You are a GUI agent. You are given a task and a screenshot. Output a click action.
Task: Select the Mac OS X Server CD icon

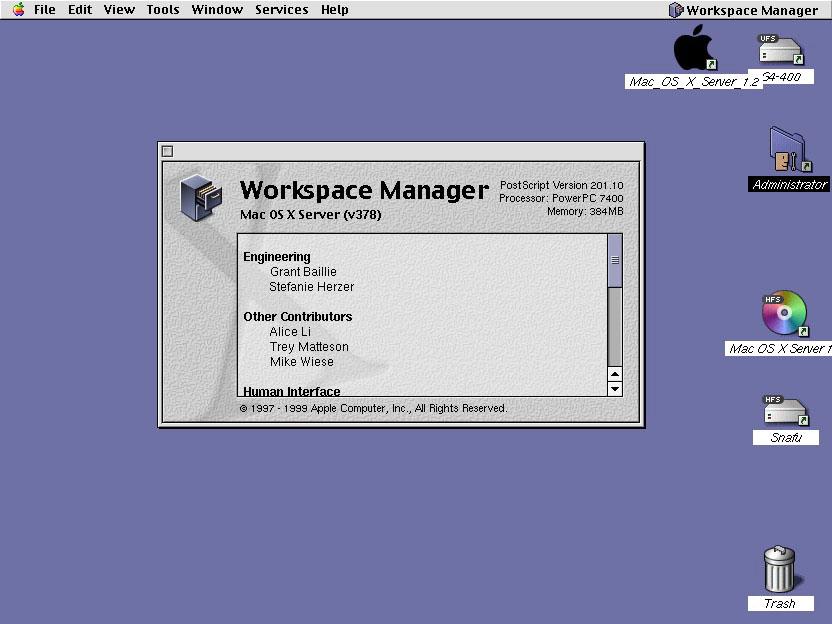coord(784,315)
